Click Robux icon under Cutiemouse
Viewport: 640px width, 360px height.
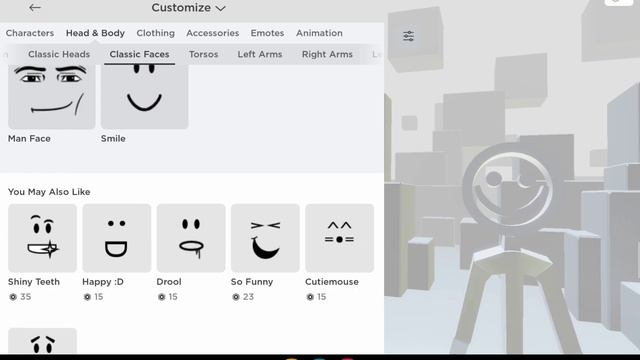point(310,297)
